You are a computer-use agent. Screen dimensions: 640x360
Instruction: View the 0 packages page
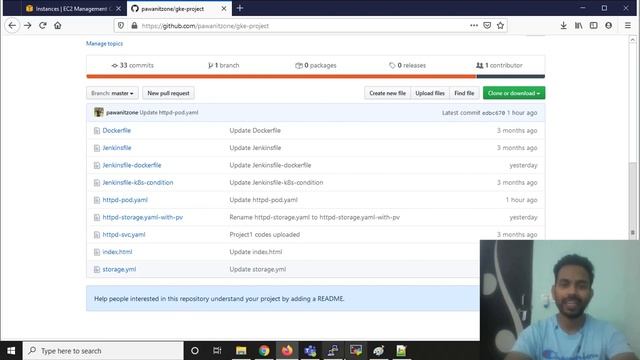(x=316, y=65)
